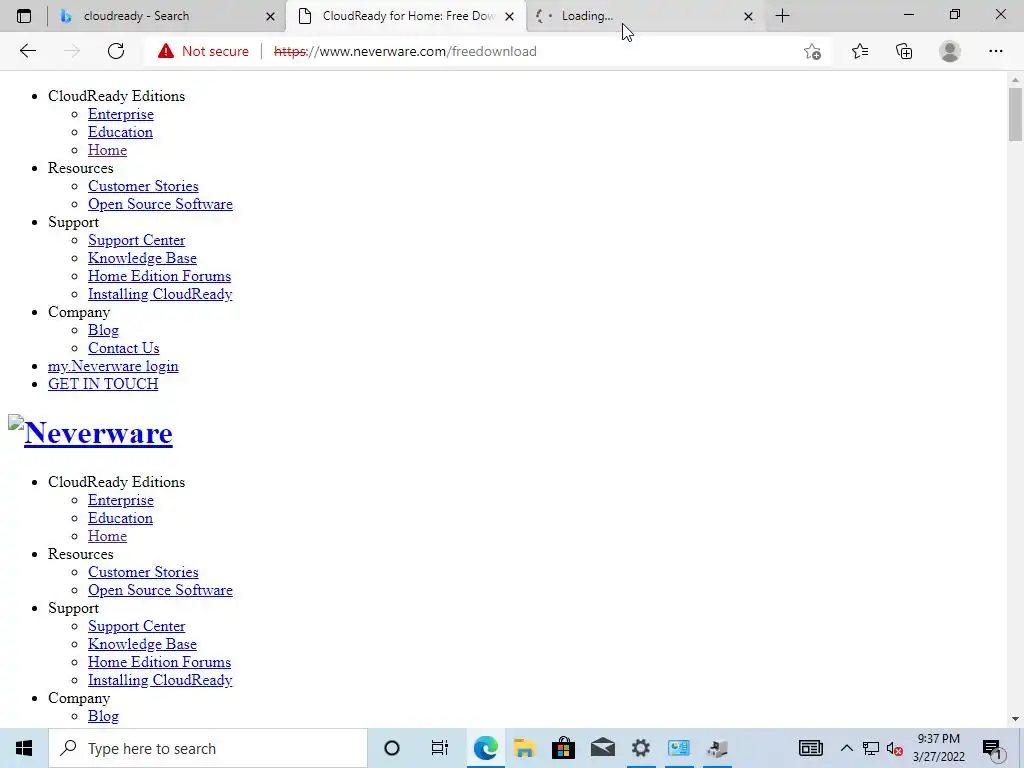
Task: Click the network status tray icon
Action: coord(871,748)
